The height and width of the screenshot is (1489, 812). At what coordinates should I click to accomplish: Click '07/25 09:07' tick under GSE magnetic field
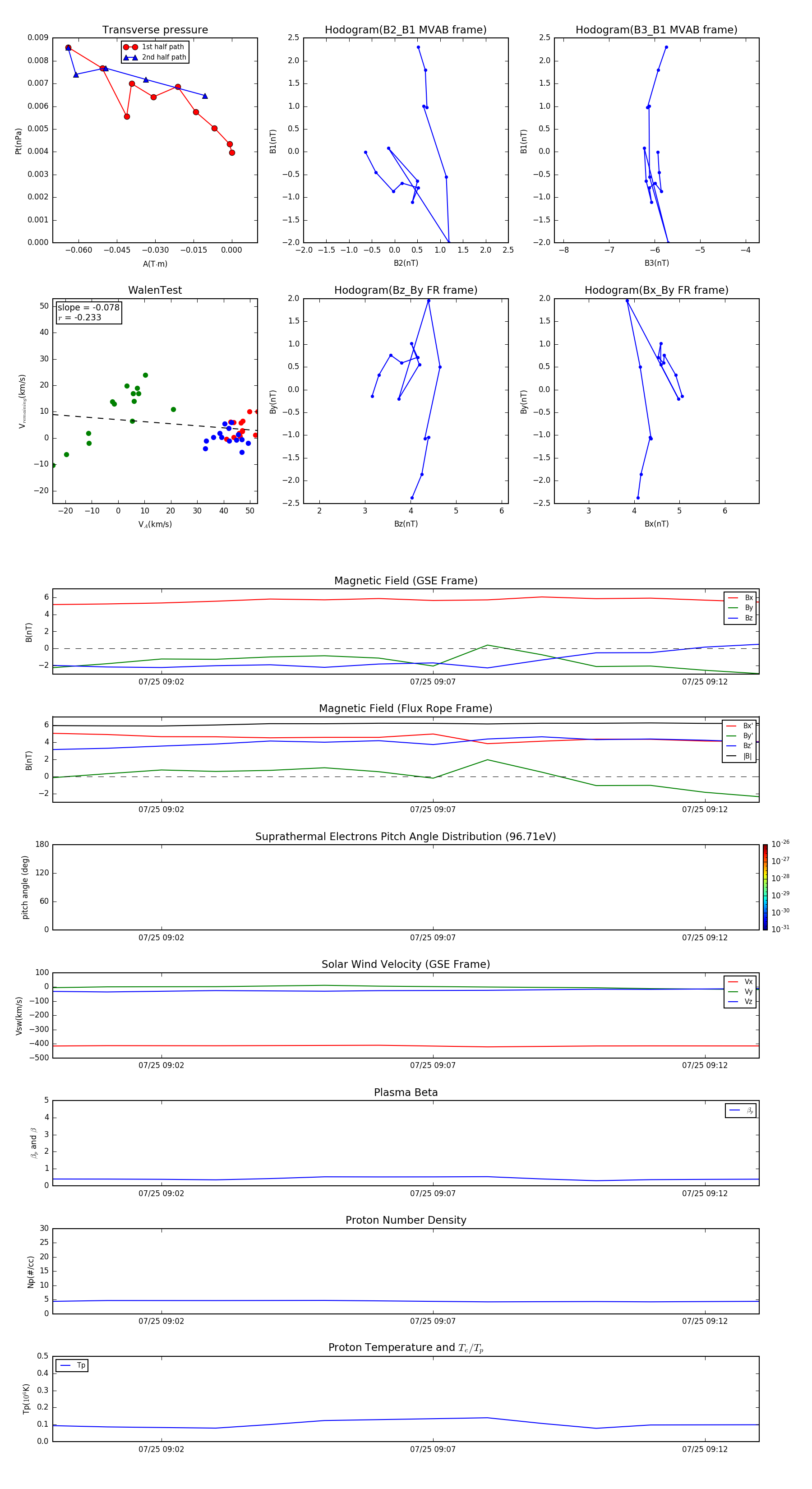433,682
